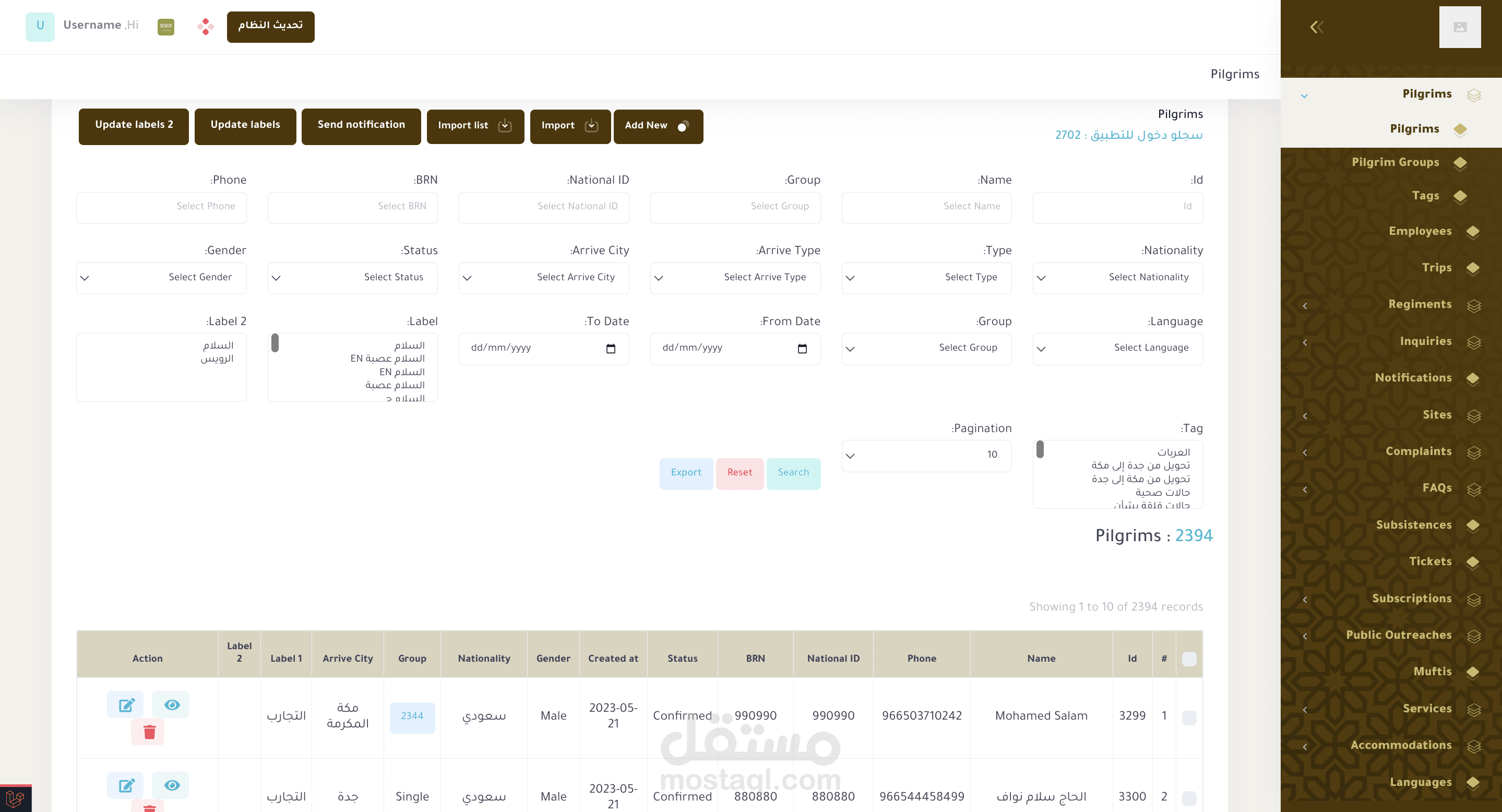This screenshot has height=812, width=1502.
Task: Click the edit icon for Mohamed Salam
Action: (126, 704)
